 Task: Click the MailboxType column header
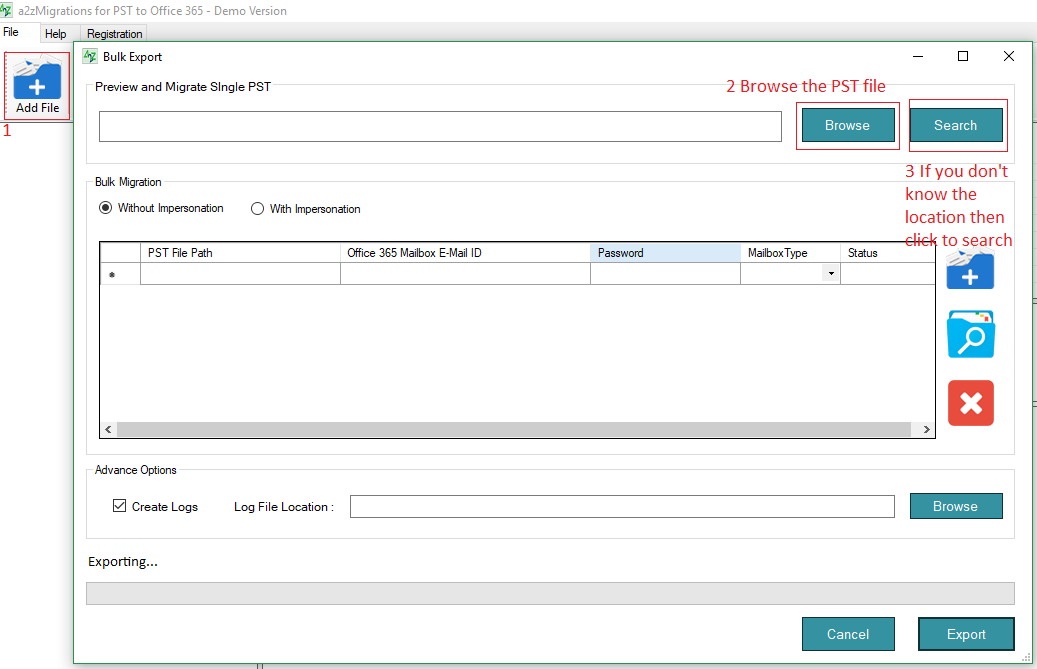coord(790,253)
